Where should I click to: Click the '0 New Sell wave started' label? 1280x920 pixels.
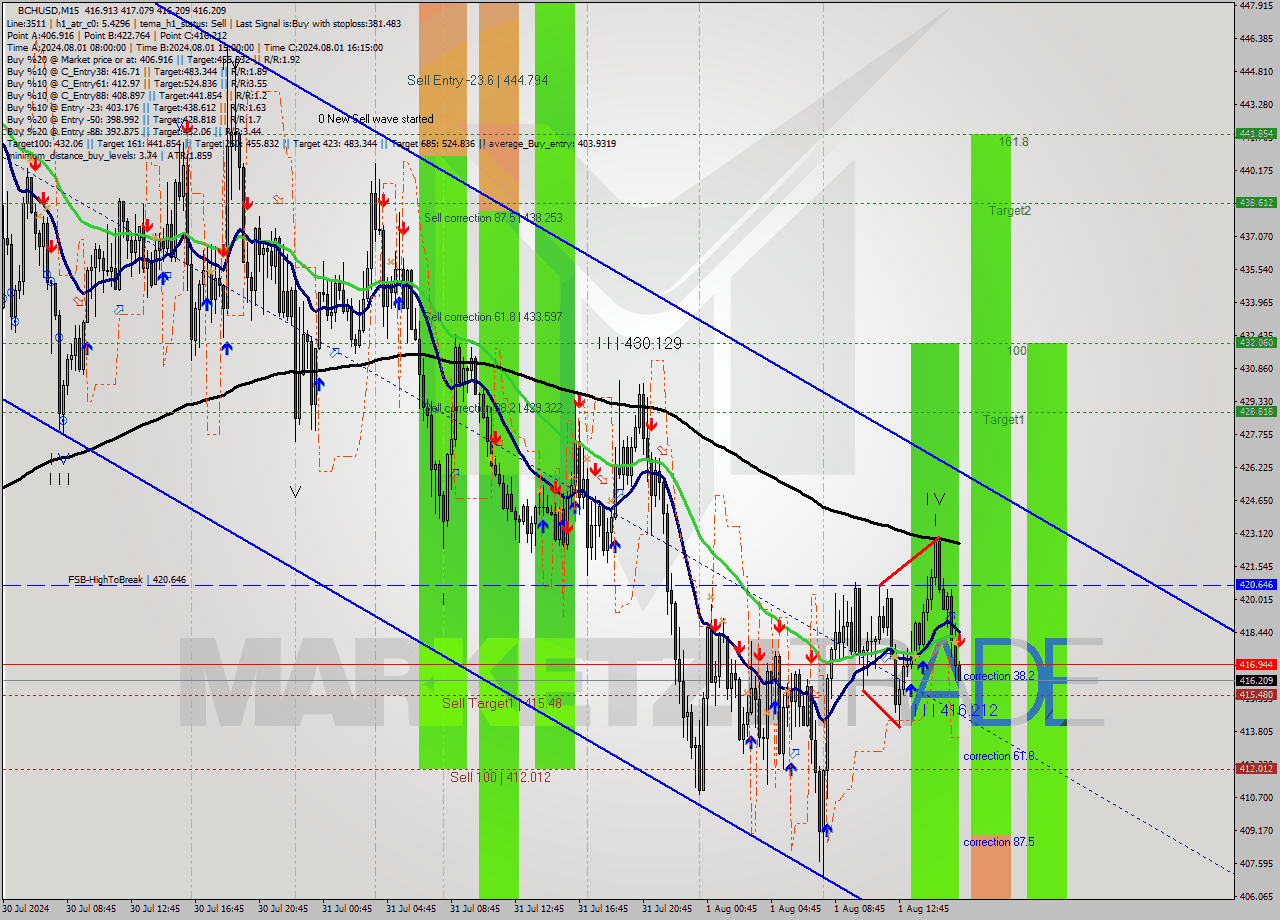coord(376,119)
